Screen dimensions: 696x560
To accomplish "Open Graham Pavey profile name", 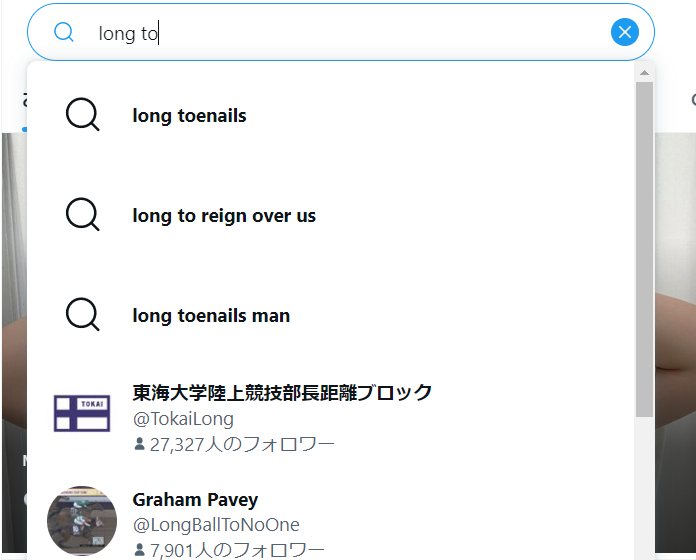I will [x=195, y=499].
